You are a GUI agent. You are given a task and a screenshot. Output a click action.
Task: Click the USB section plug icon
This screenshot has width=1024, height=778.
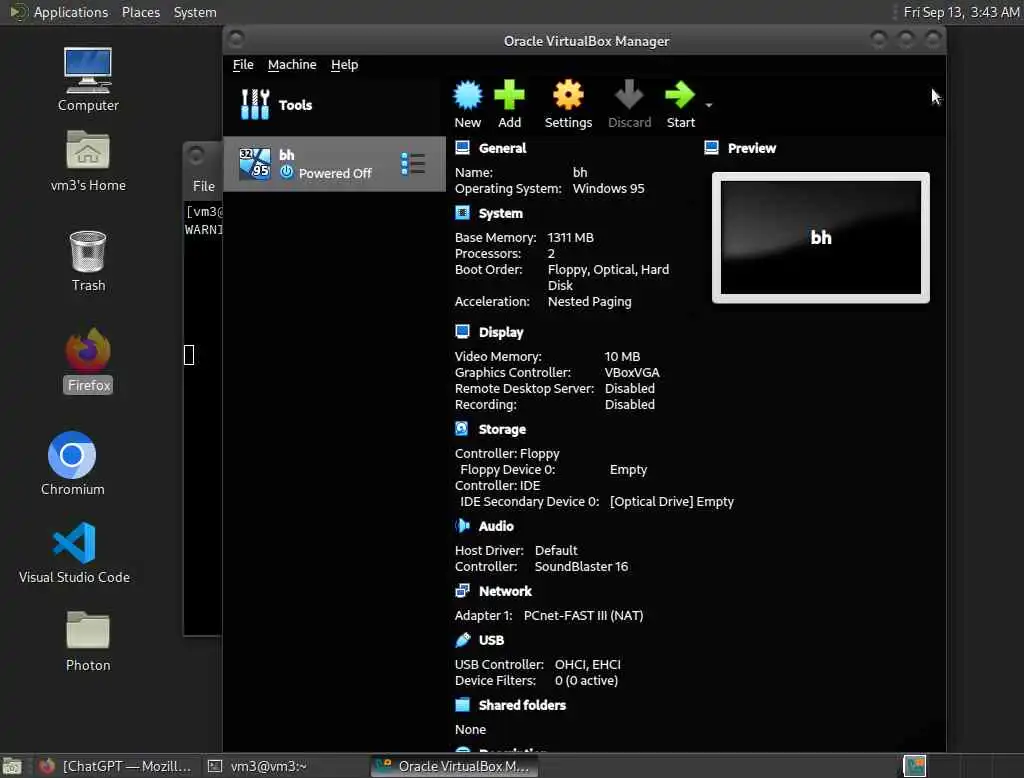pos(462,640)
